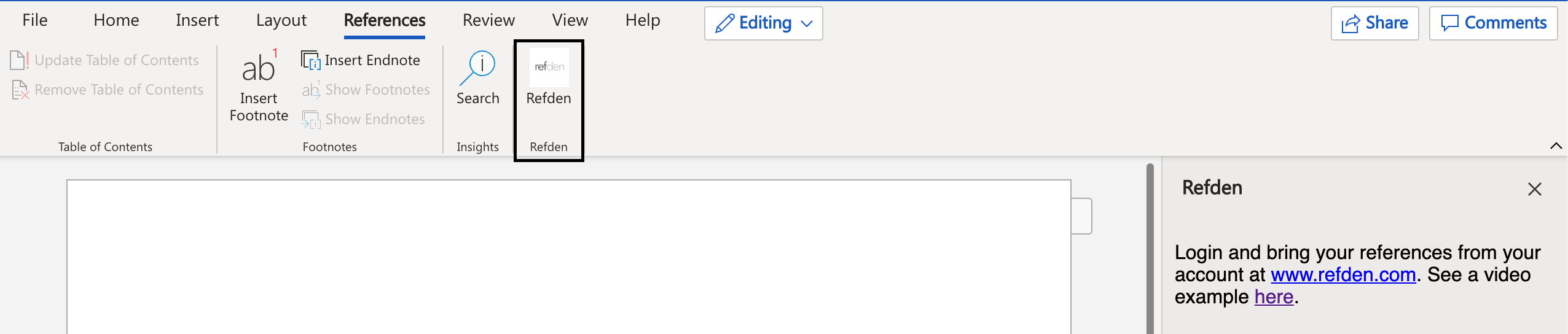Click Remove Table of Contents icon

pyautogui.click(x=20, y=90)
